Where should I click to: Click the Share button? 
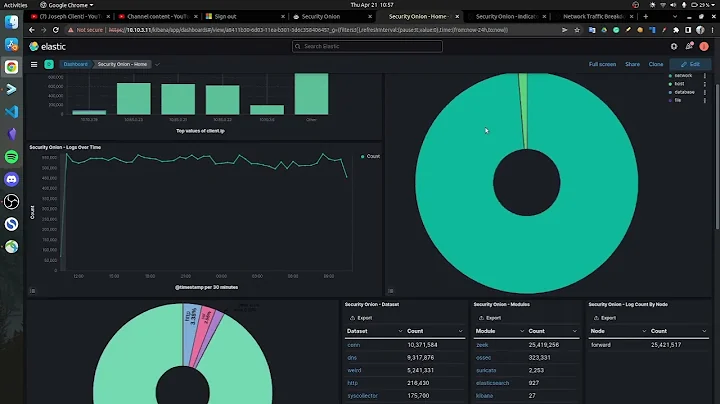tap(632, 64)
